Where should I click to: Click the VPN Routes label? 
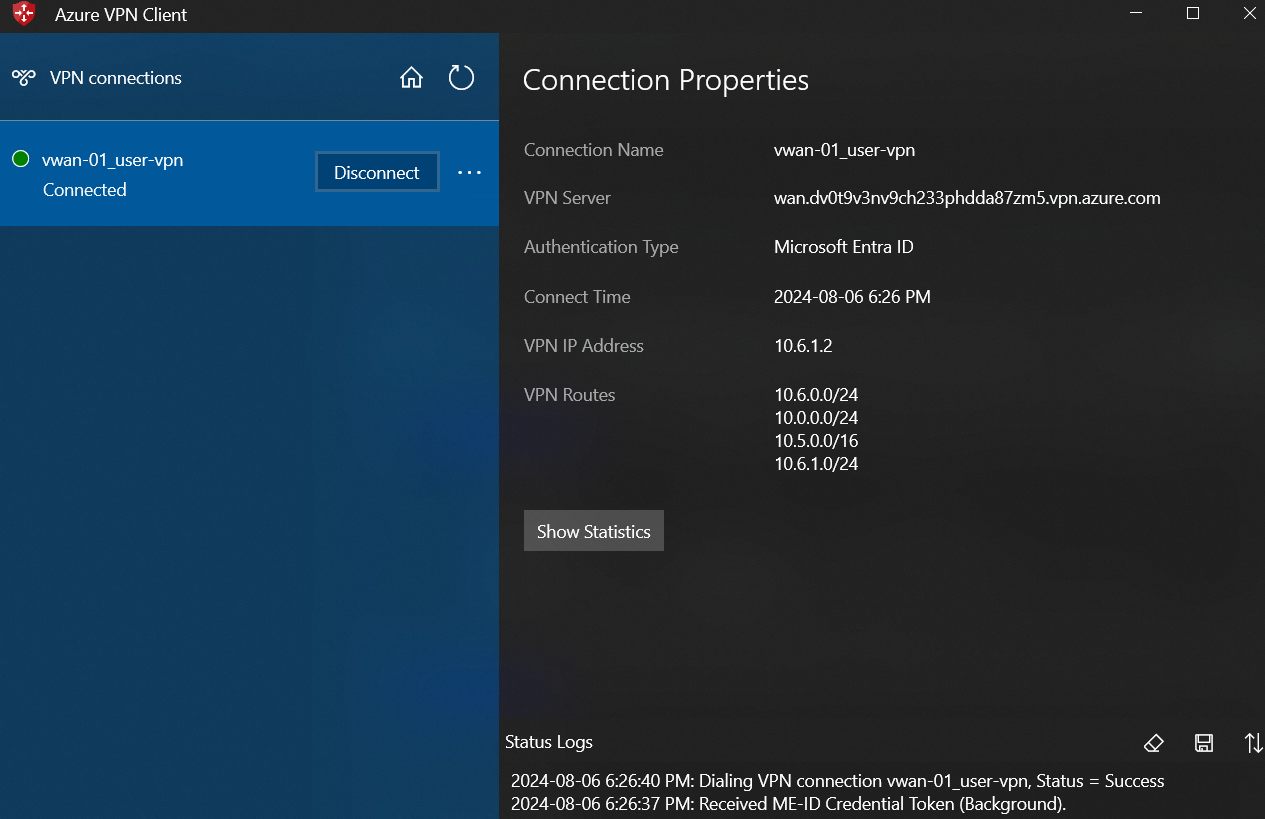point(570,395)
